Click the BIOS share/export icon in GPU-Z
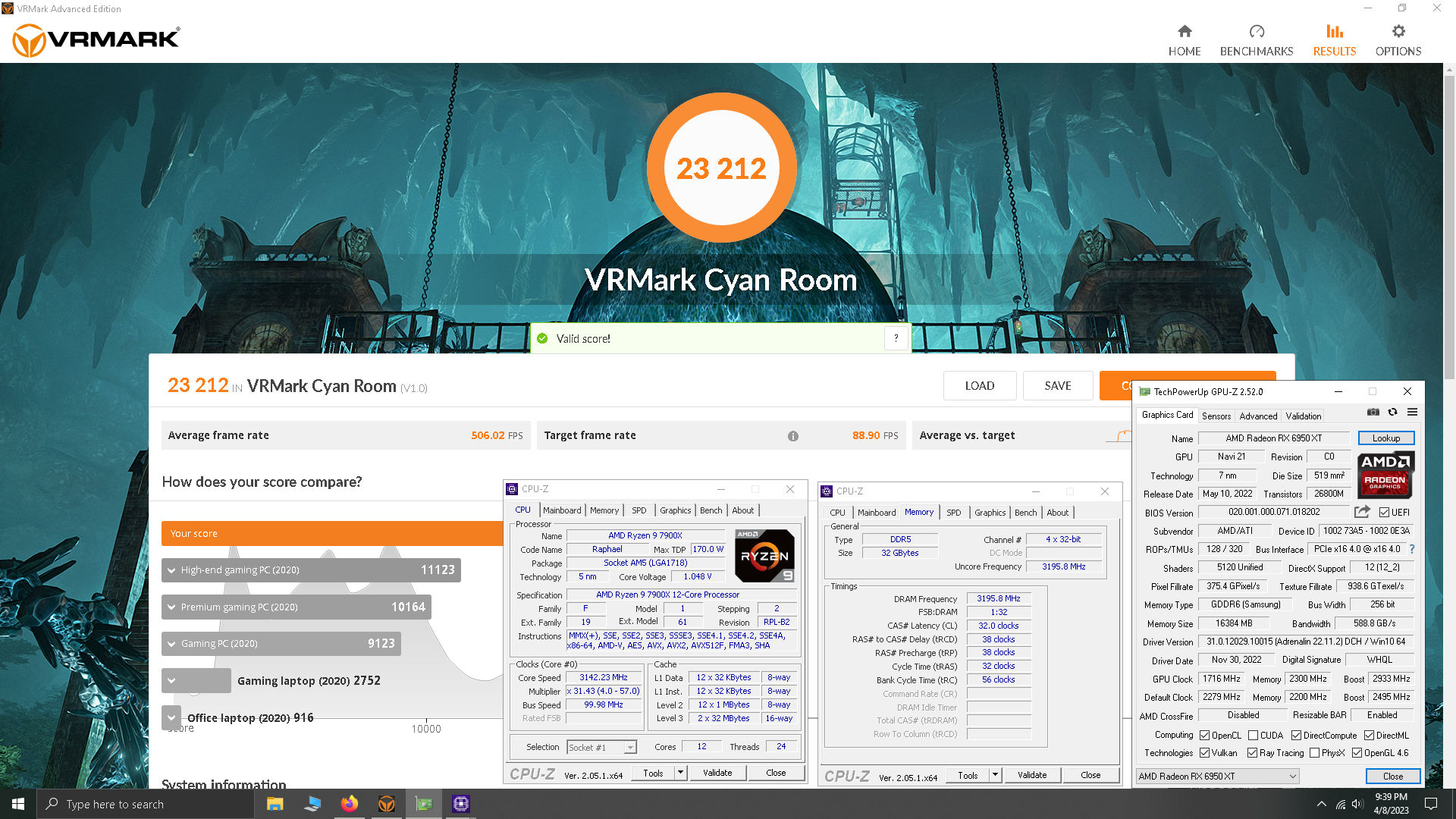1456x819 pixels. point(1362,512)
